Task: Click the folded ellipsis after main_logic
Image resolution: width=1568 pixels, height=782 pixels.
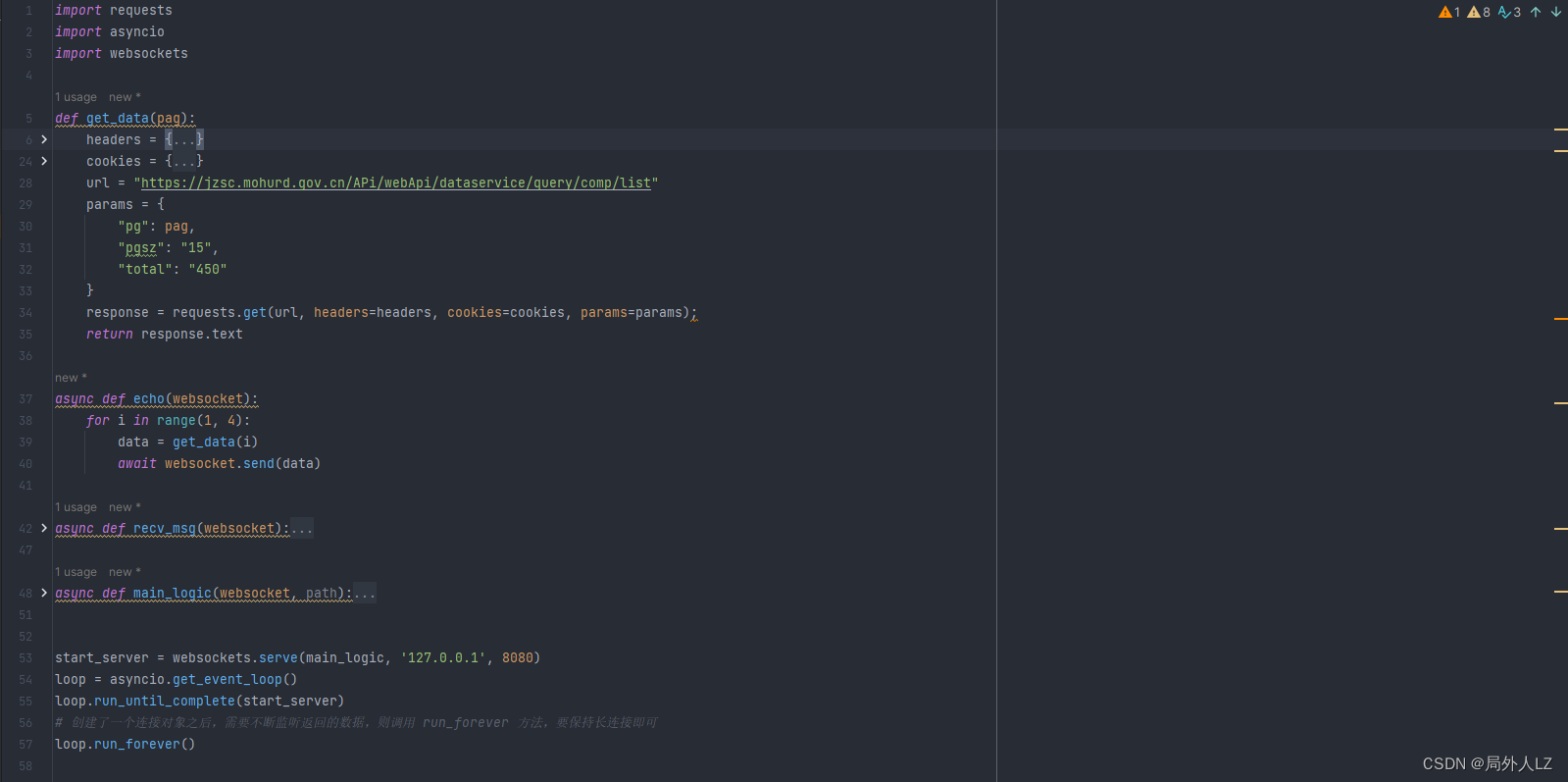Action: [x=365, y=593]
